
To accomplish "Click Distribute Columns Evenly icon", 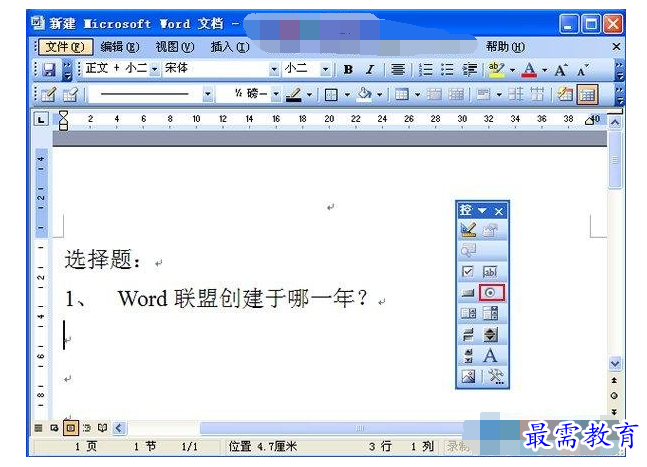I will (x=537, y=95).
